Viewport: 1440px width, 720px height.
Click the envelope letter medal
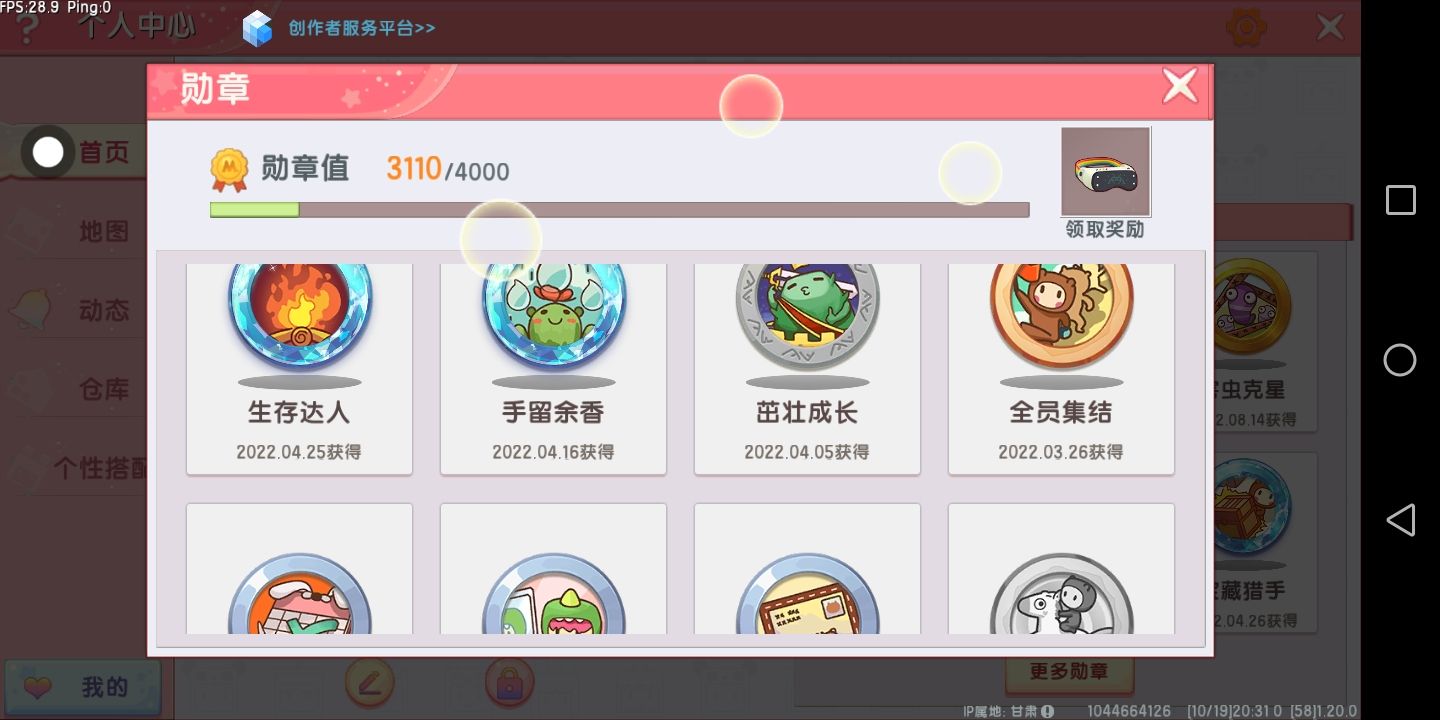click(807, 569)
